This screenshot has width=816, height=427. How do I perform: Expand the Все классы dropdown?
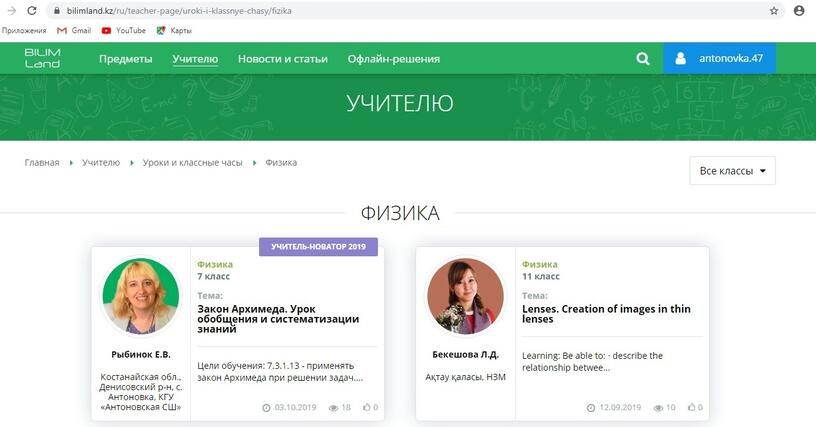[732, 171]
